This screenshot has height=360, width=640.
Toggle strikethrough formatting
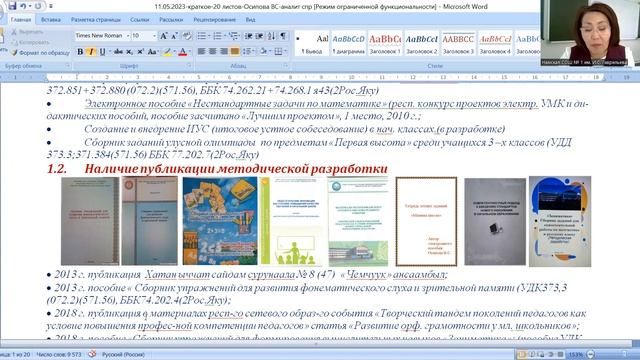(118, 51)
